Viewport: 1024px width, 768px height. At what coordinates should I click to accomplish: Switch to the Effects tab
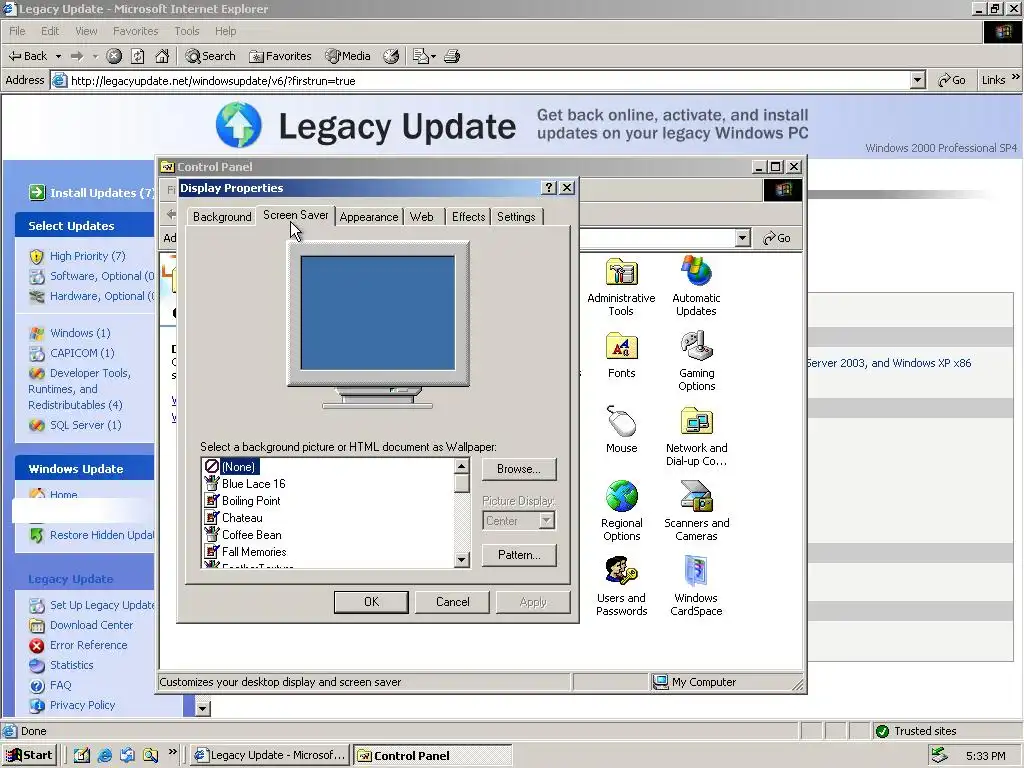click(x=468, y=217)
